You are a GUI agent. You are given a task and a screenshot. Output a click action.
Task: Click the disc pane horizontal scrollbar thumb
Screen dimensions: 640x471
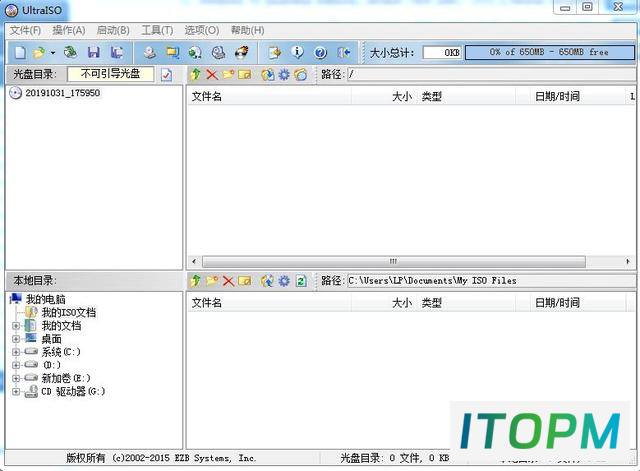[393, 261]
